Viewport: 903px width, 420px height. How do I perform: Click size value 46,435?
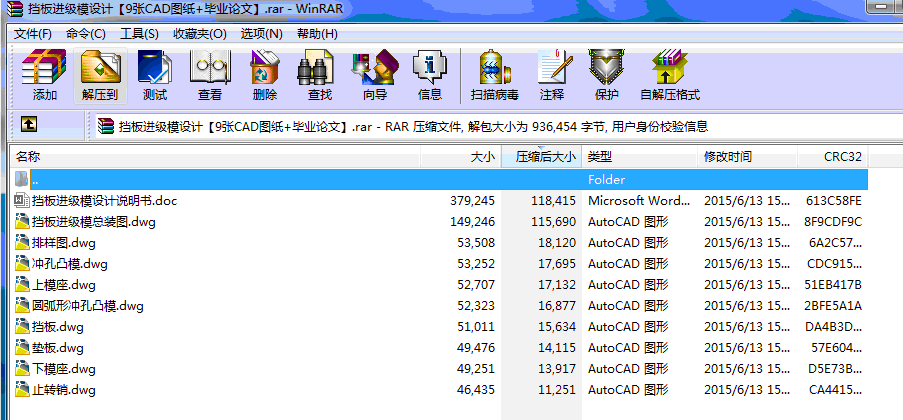(x=476, y=389)
